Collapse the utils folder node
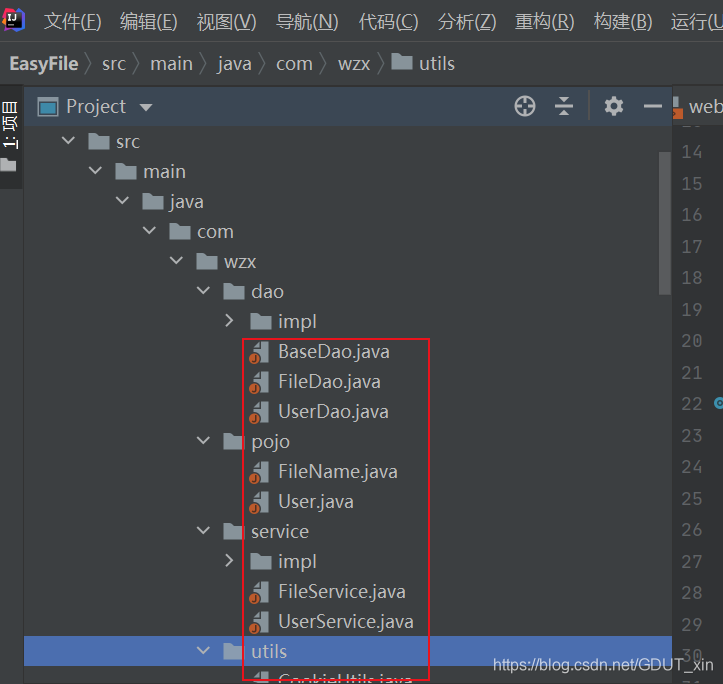Image resolution: width=723 pixels, height=684 pixels. [203, 650]
